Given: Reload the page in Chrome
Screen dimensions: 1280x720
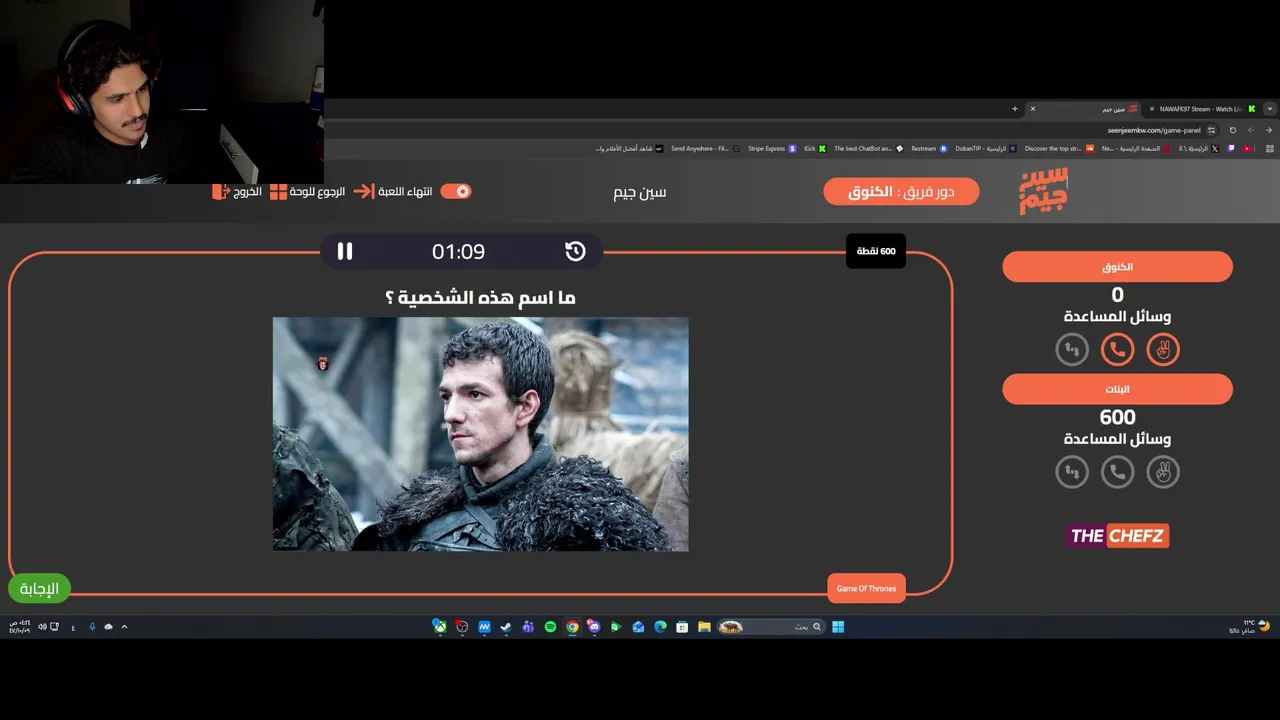Looking at the screenshot, I should [x=1232, y=130].
